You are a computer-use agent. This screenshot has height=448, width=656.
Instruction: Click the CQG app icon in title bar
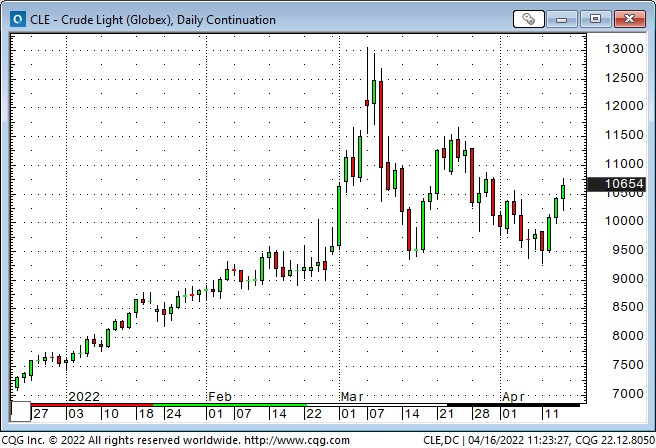(18, 19)
